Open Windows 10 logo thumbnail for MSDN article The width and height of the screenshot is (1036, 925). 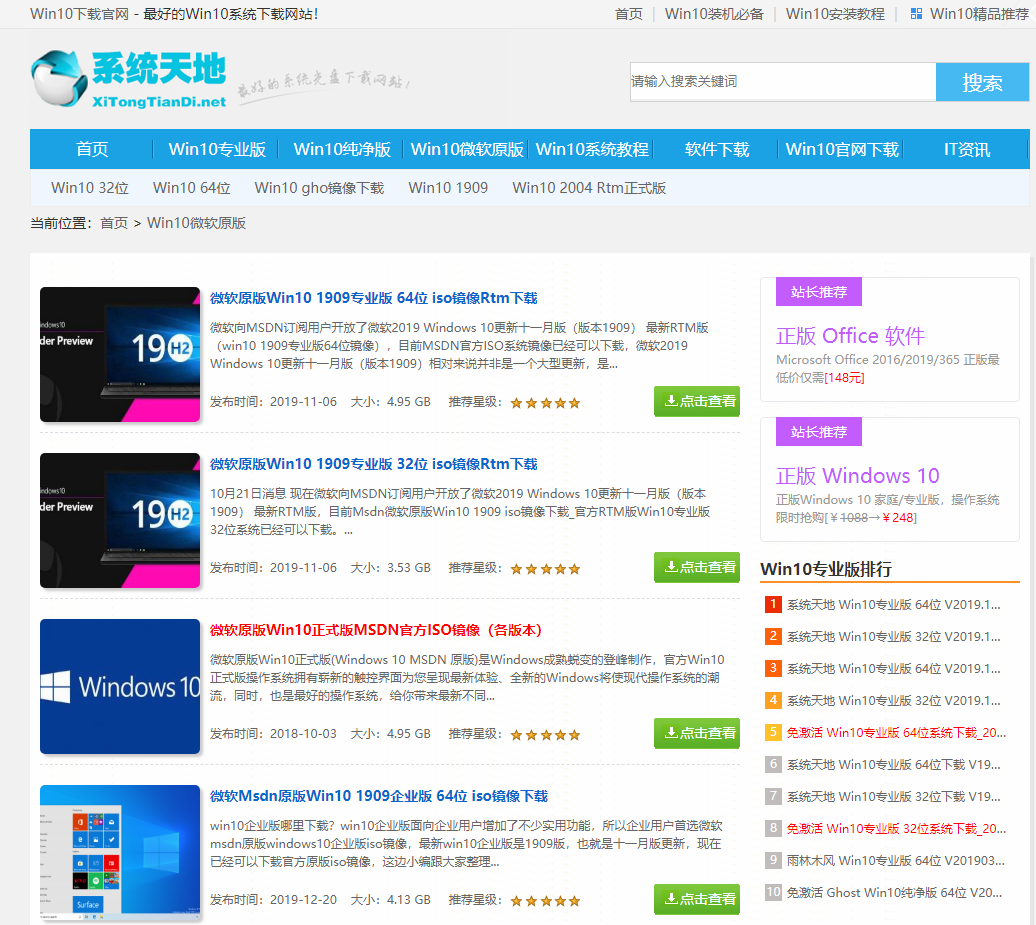pos(120,686)
